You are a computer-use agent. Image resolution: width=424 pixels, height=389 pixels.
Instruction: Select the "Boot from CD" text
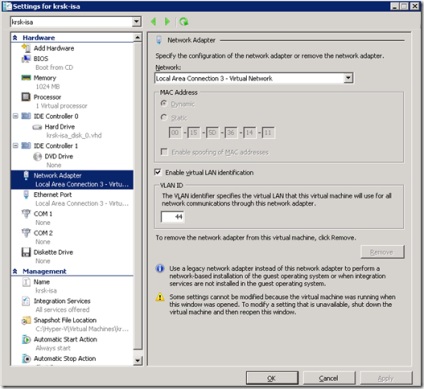point(54,68)
